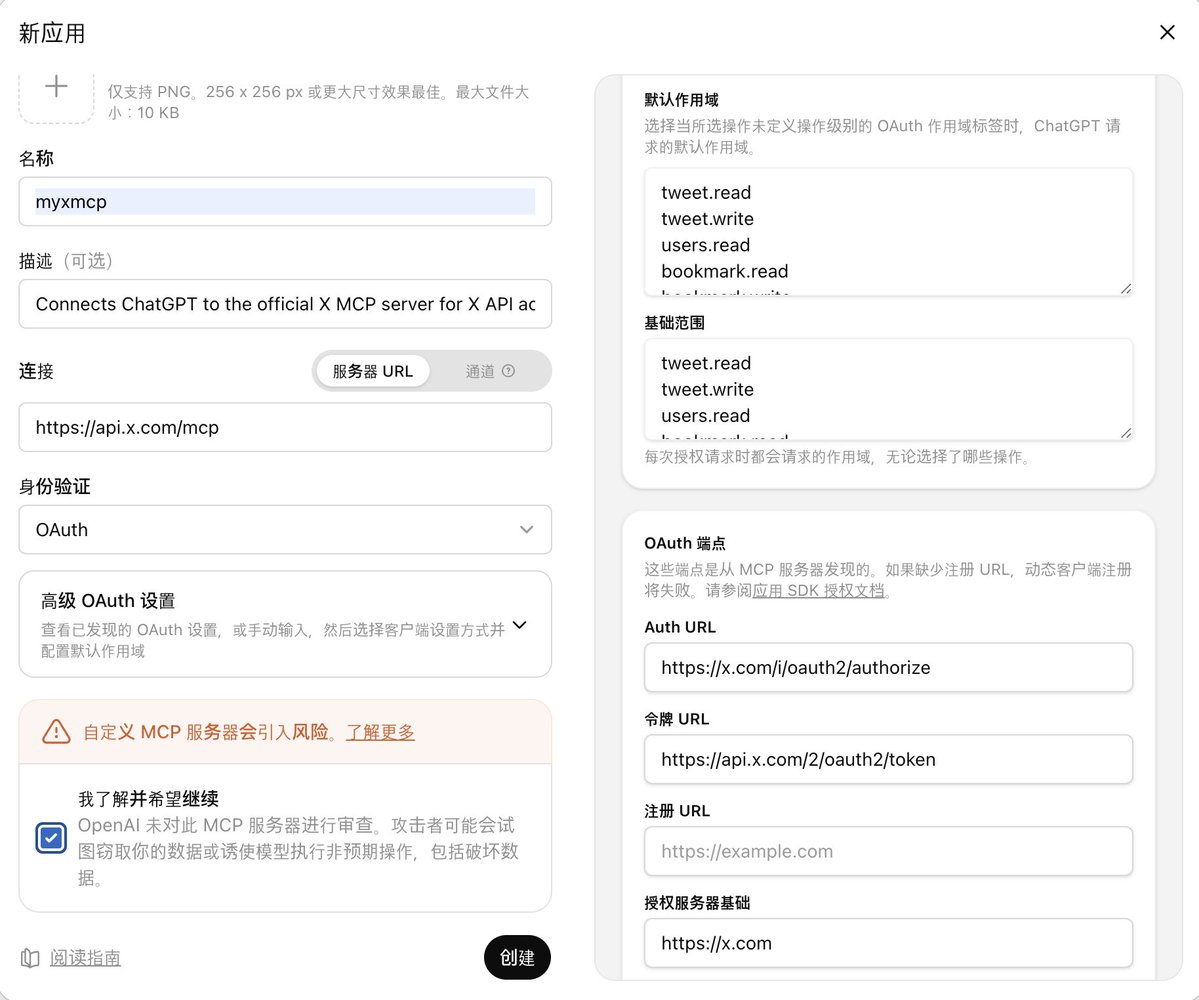The image size is (1199, 1000).
Task: Collapse the 高级 OAuth 设置 section chevron
Action: coord(519,625)
